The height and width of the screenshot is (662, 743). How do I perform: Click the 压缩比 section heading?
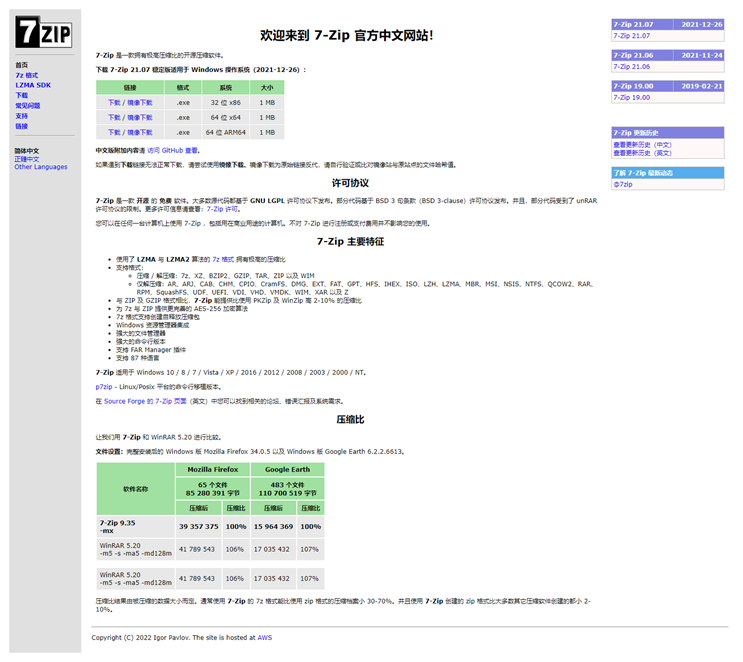[350, 419]
